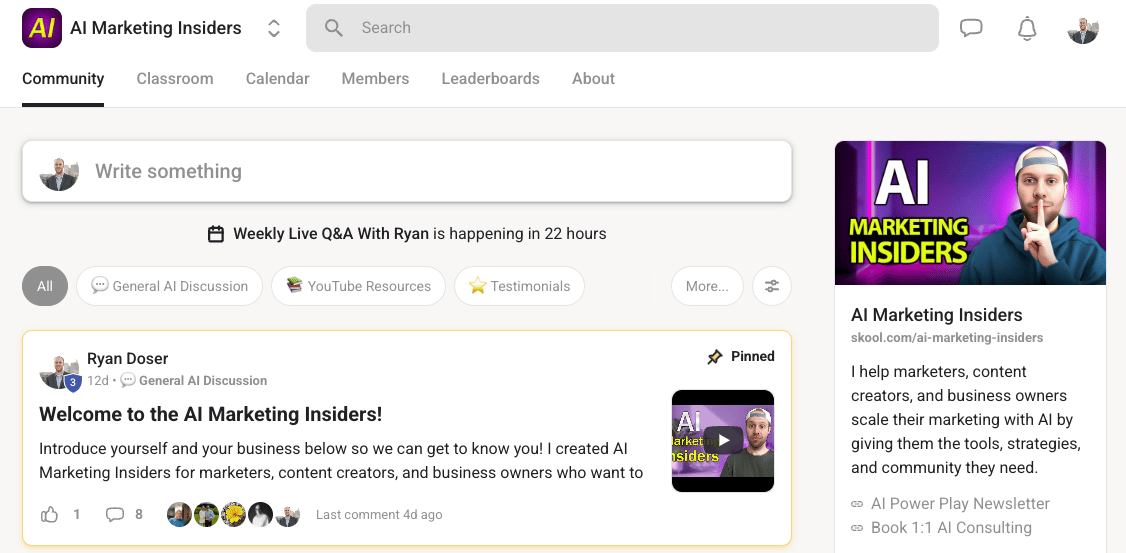Open chat messages icon
The height and width of the screenshot is (553, 1126).
(x=971, y=28)
